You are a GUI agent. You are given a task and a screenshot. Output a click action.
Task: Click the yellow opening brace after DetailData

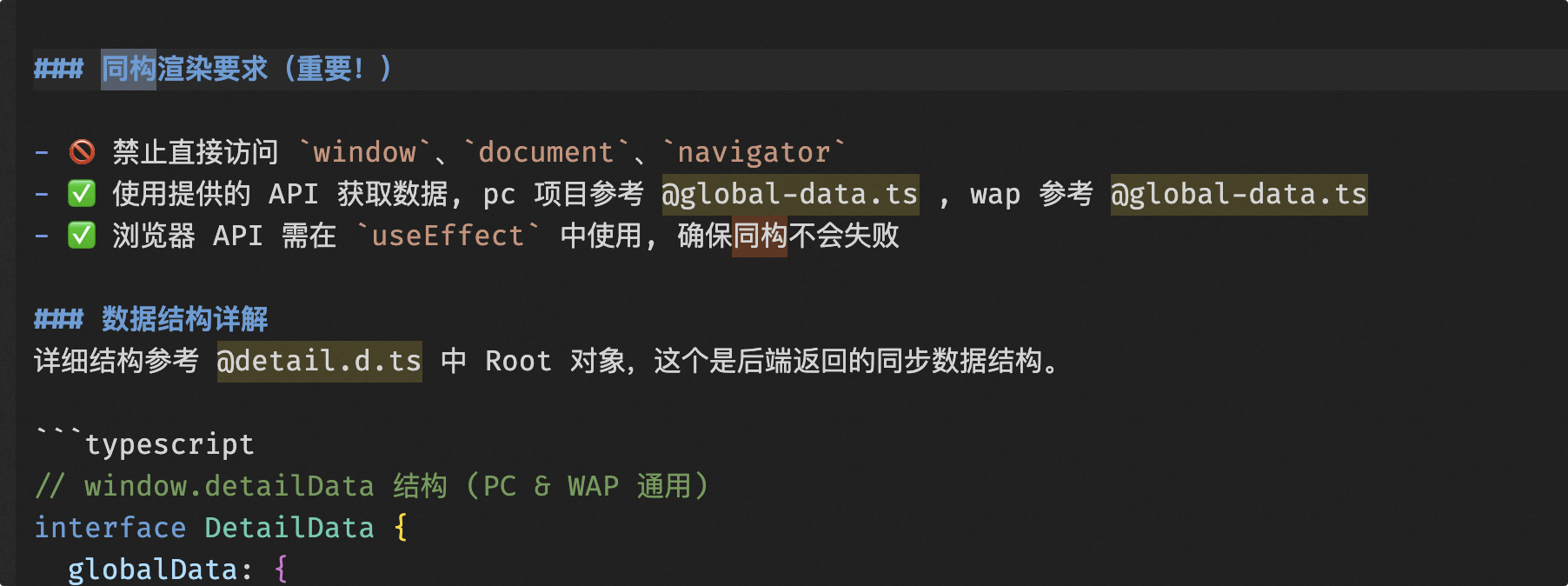(x=401, y=528)
